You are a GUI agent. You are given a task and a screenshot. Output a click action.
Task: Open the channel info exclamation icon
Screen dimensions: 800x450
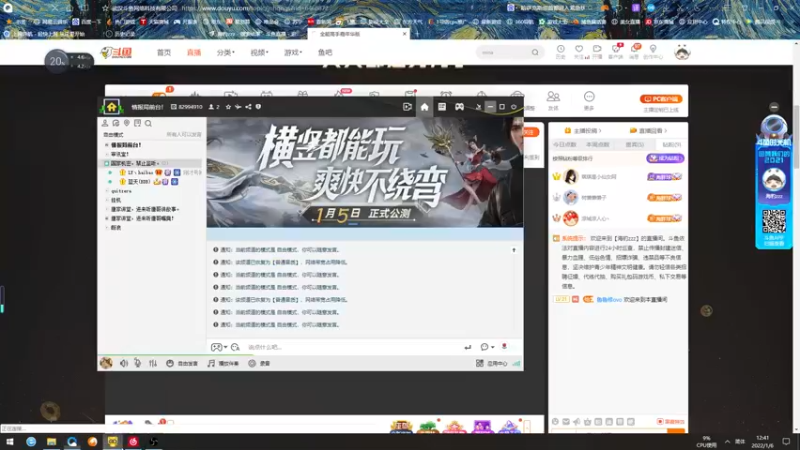(258, 107)
